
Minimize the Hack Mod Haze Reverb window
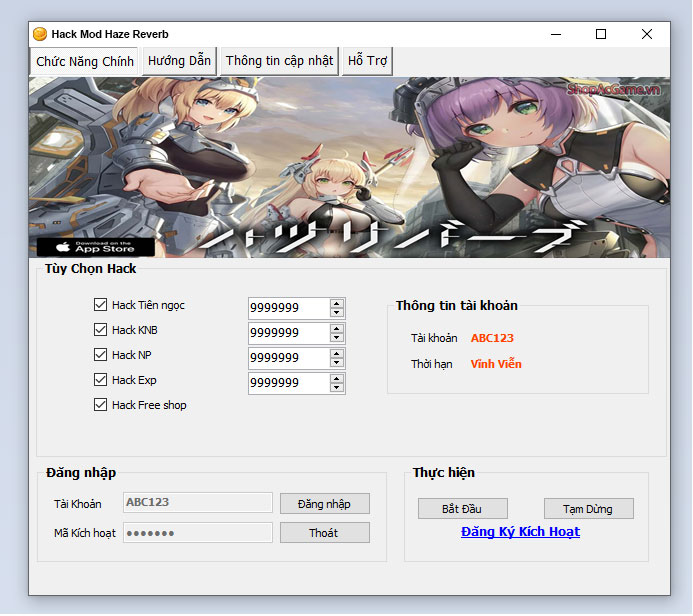555,34
